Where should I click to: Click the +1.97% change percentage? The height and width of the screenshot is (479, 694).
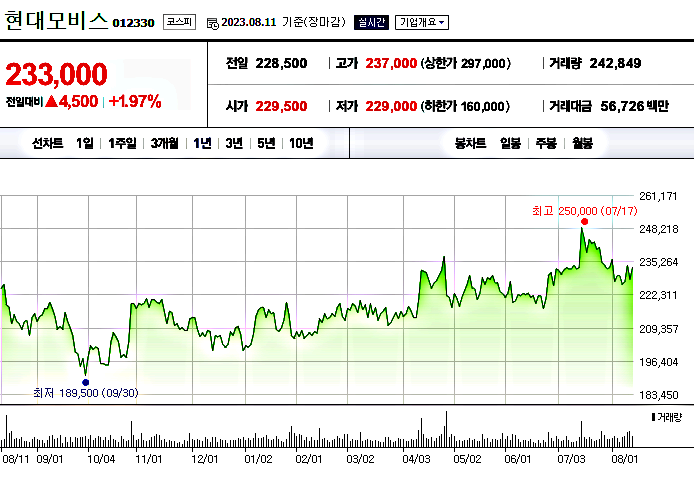pos(135,101)
